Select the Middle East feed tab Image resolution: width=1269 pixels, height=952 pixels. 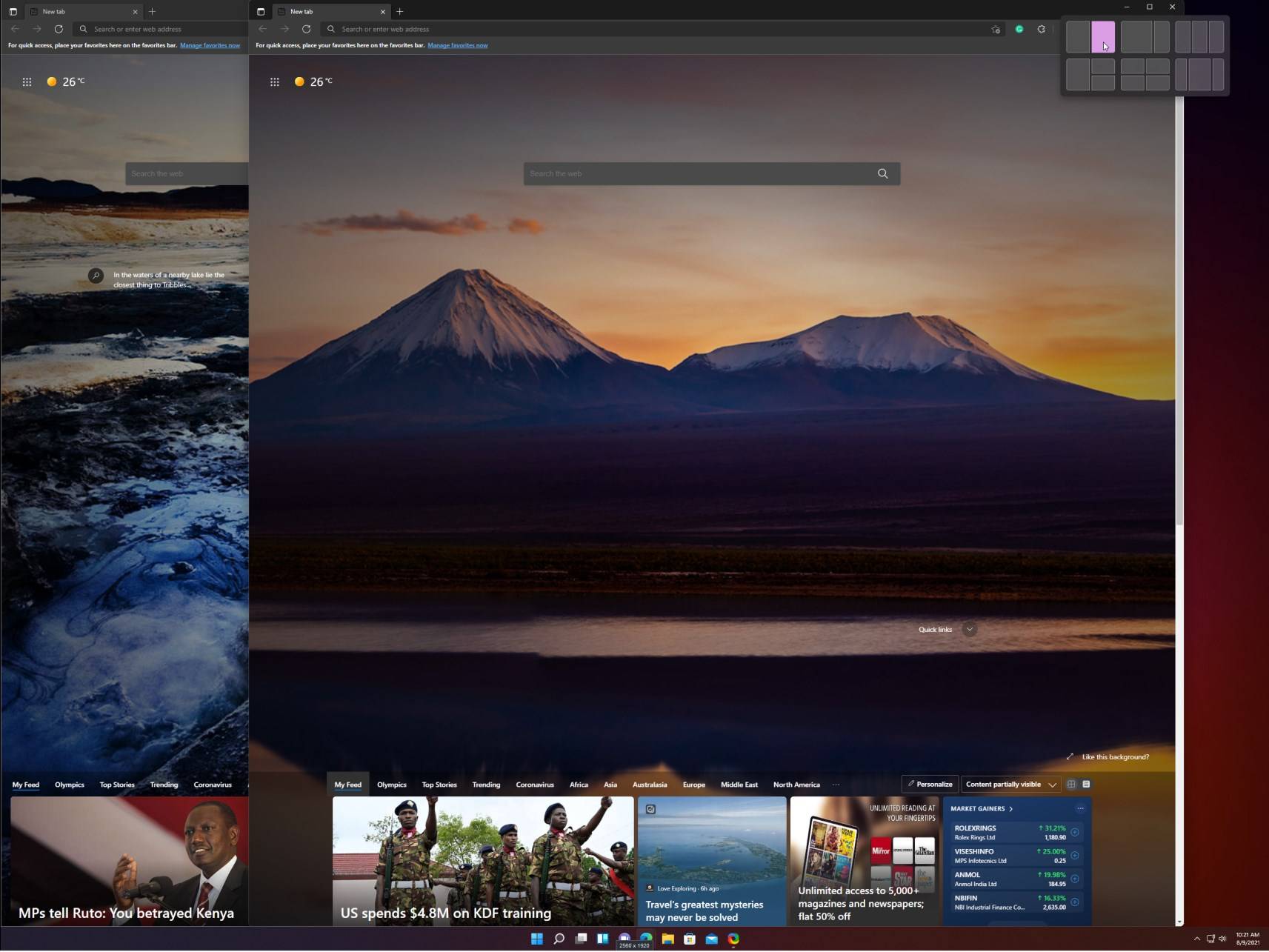point(739,785)
